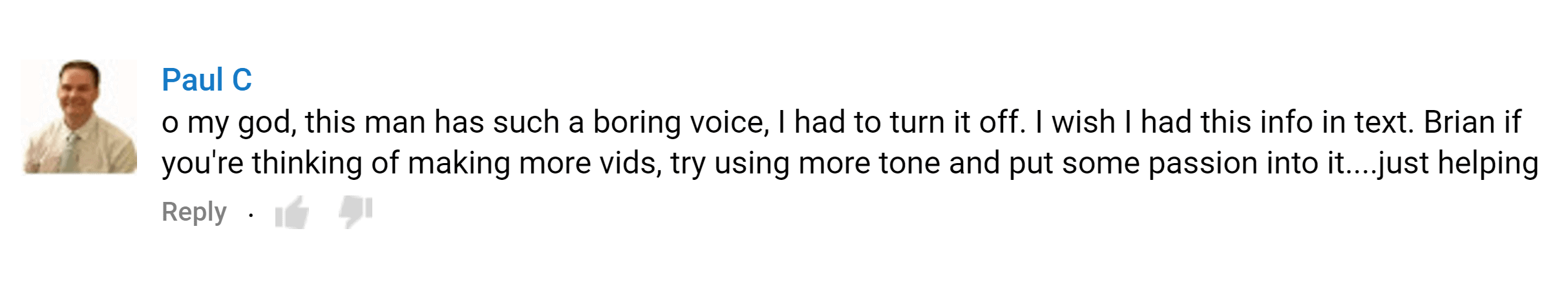Give a thumbs down next to the like icon
The height and width of the screenshot is (299, 1568).
point(356,212)
